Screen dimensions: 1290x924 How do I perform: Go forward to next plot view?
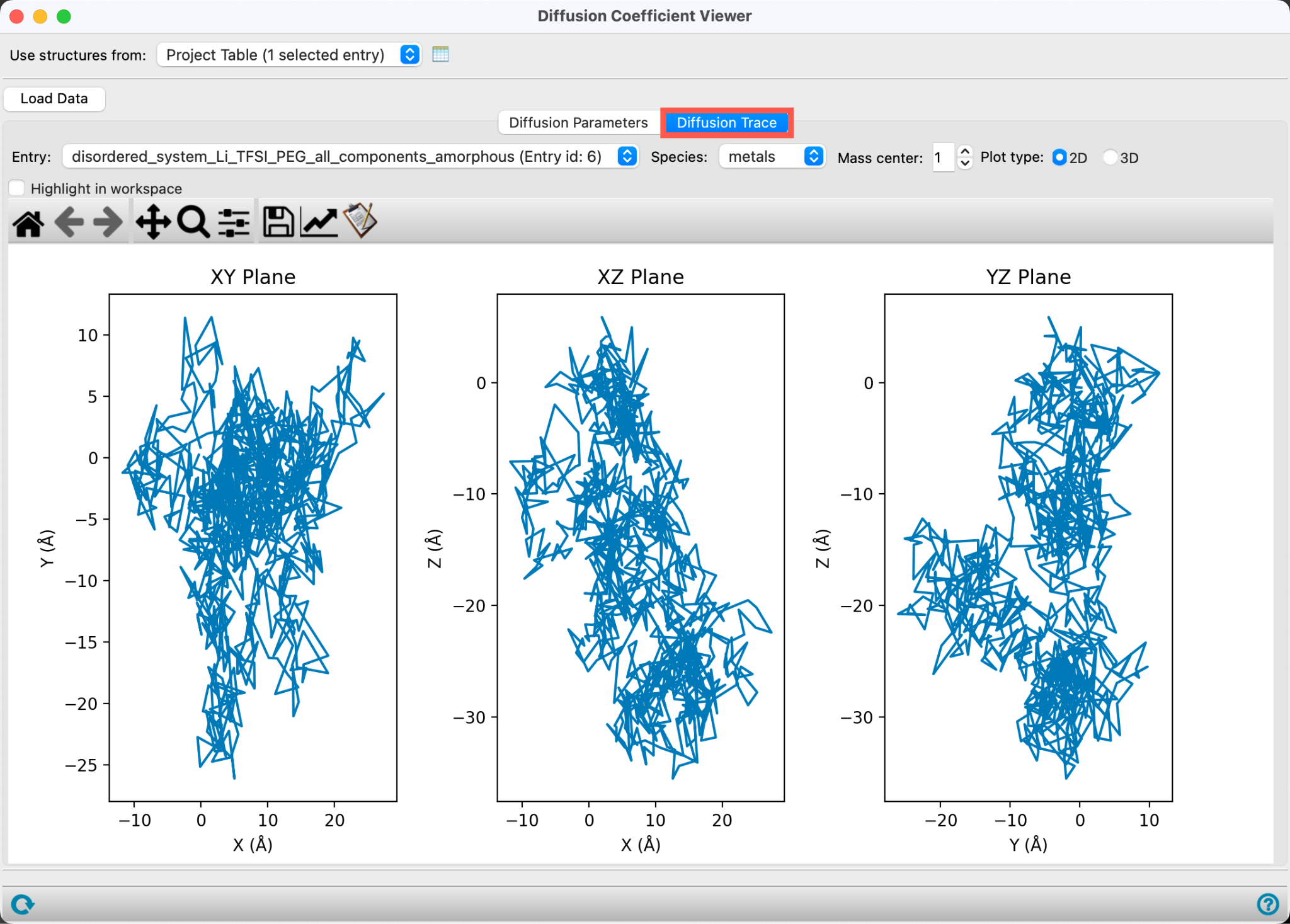pos(108,222)
